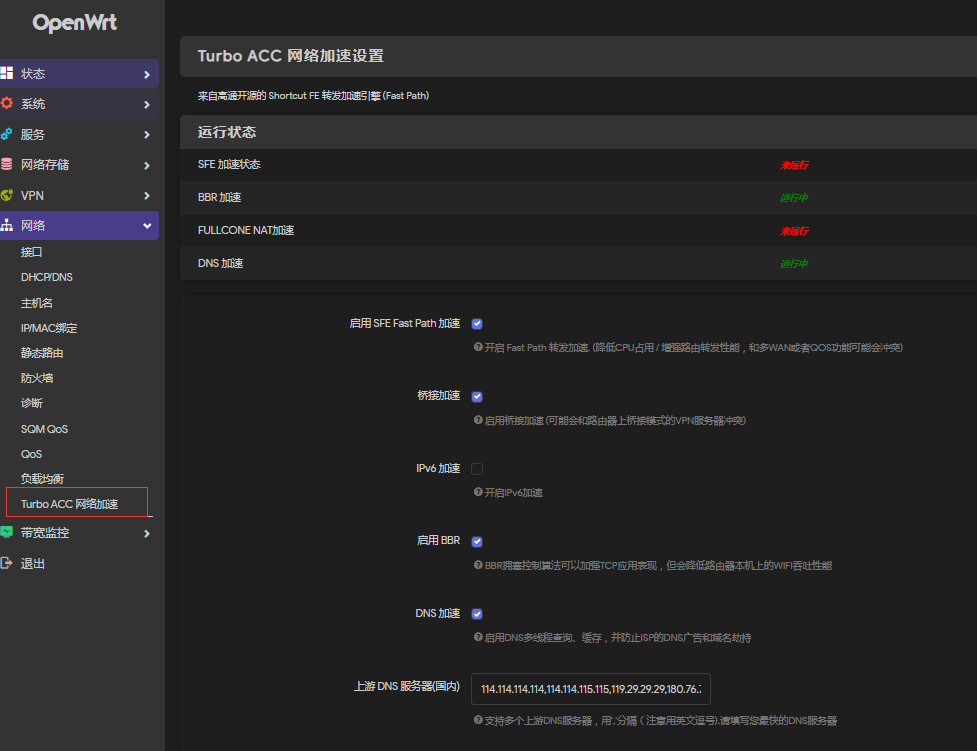977x751 pixels.
Task: Click the OpenWrt logo
Action: point(75,23)
